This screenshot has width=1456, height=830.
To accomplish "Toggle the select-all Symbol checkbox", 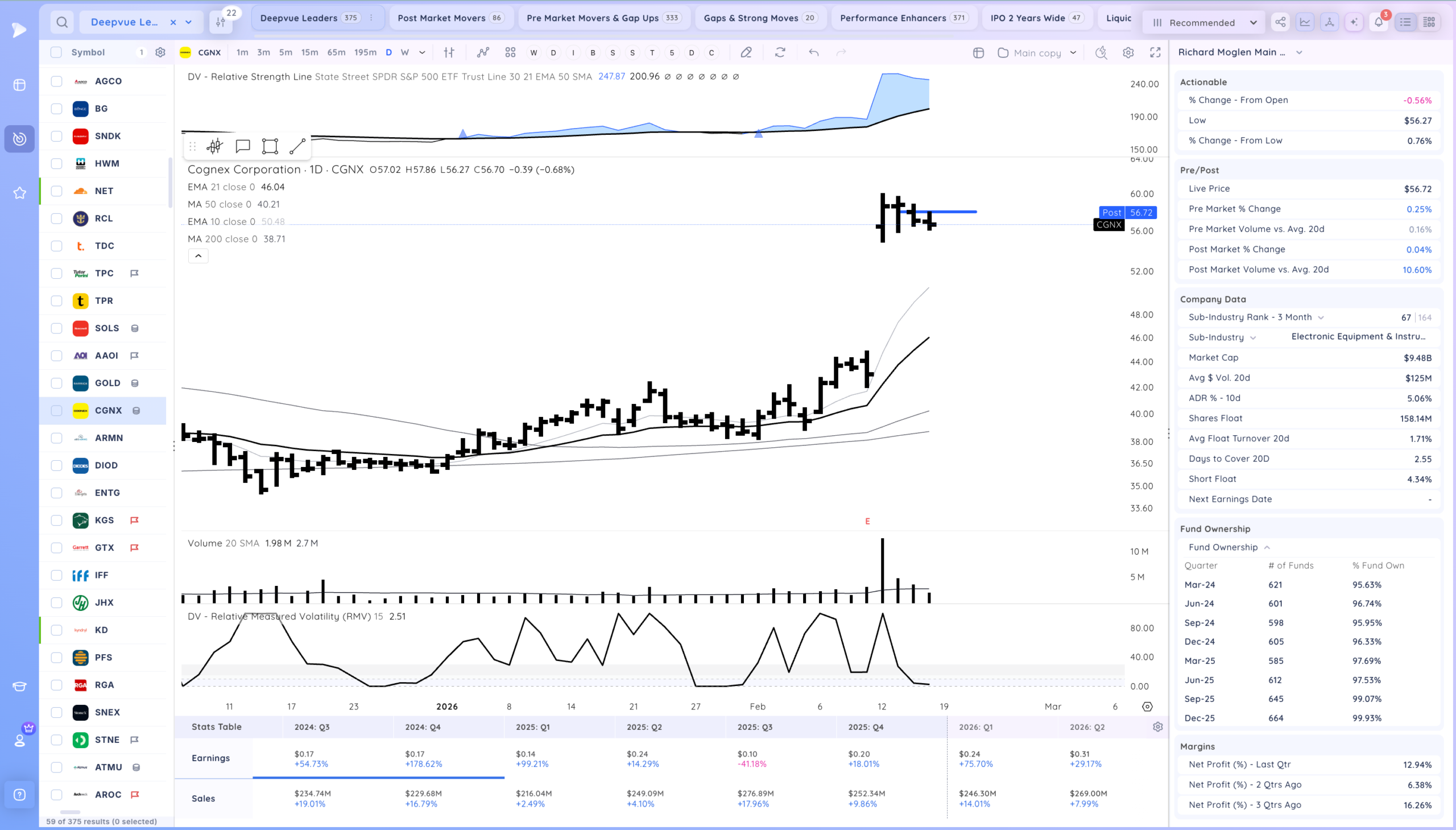I will coord(56,52).
